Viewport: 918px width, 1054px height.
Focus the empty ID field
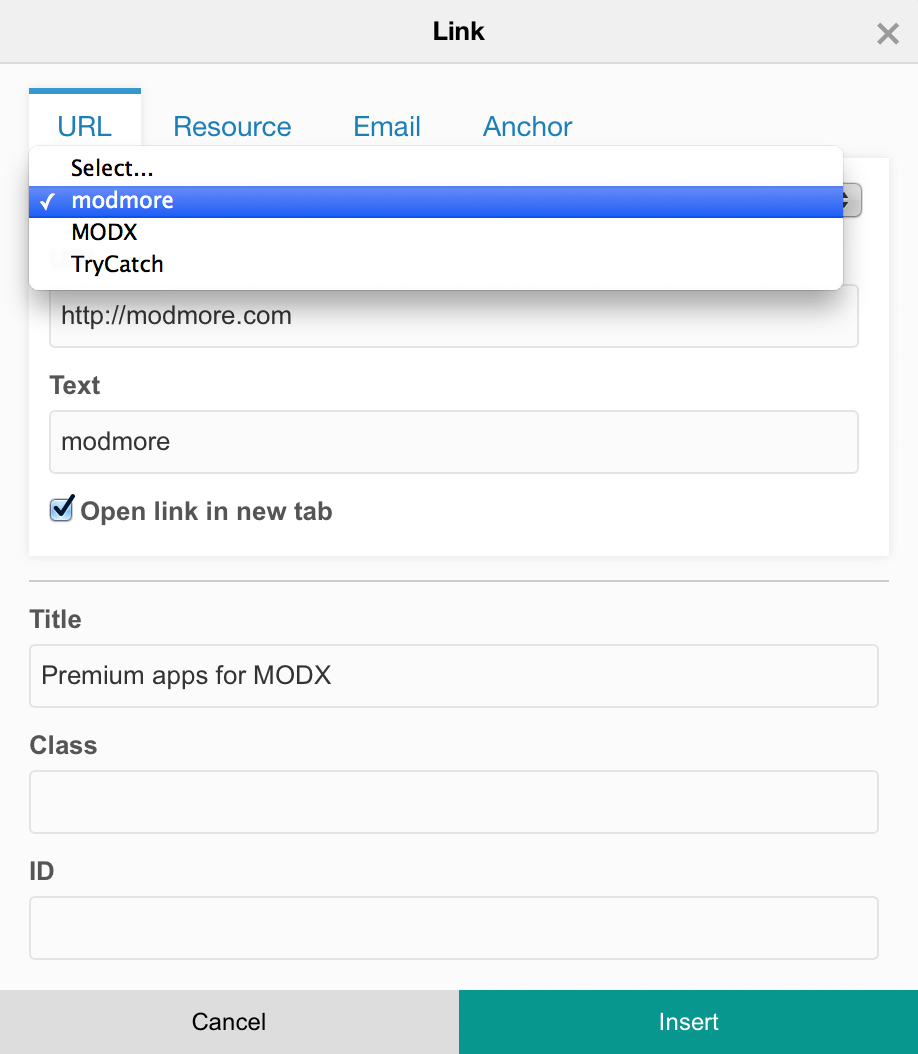pos(454,928)
